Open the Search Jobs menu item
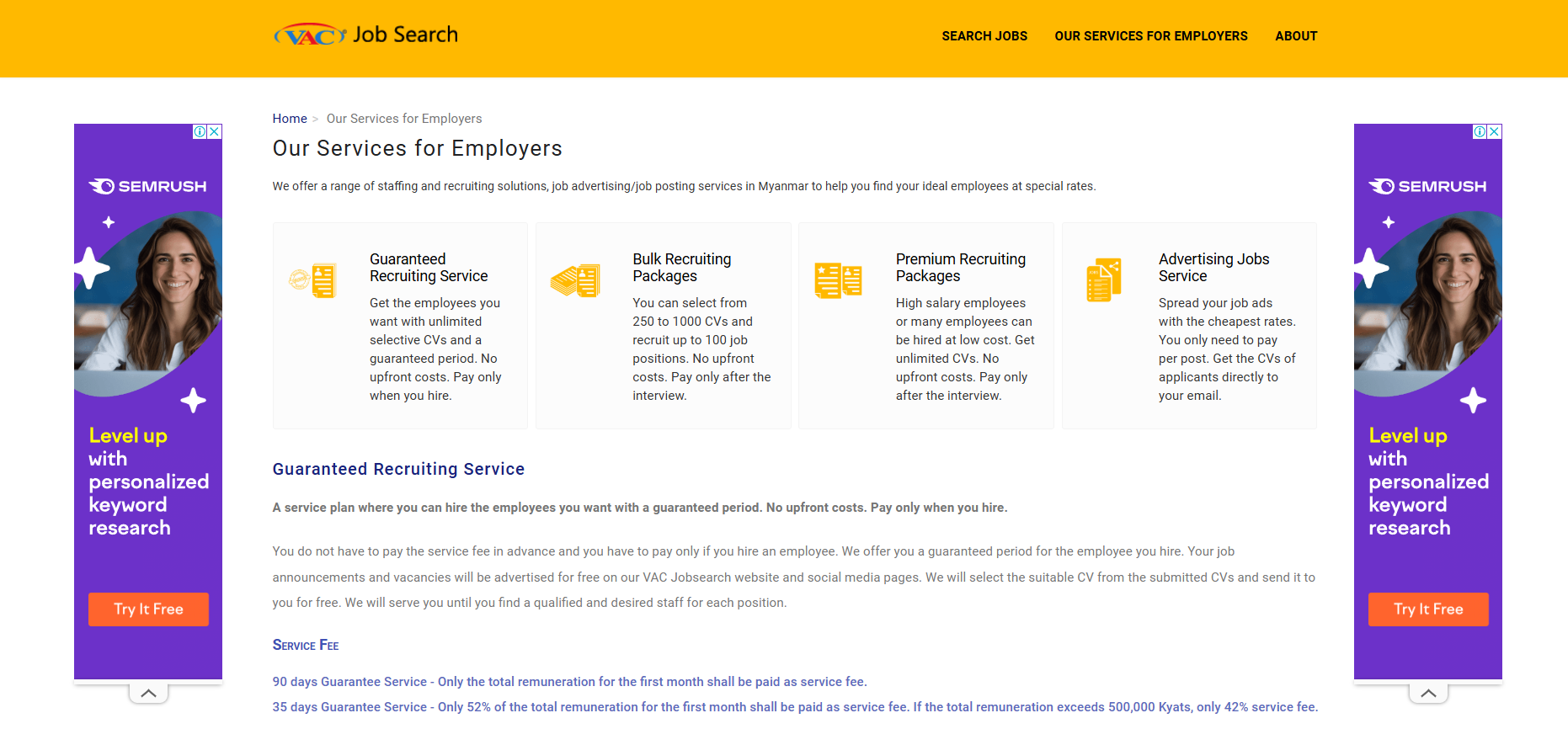The height and width of the screenshot is (729, 1568). [984, 36]
